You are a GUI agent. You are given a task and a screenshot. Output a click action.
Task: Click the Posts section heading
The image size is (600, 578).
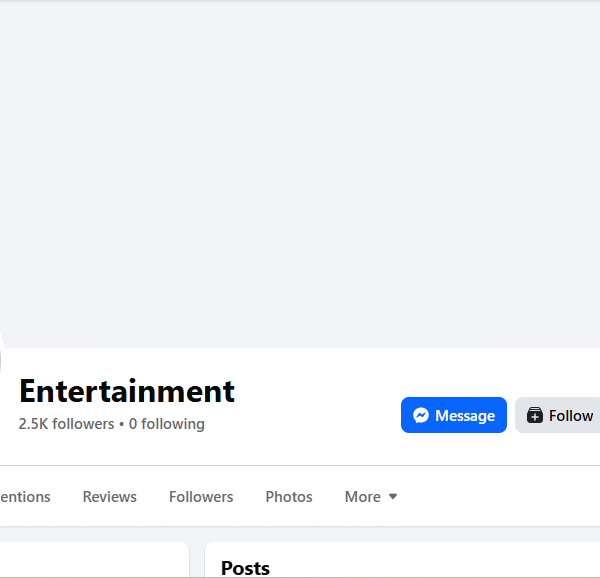click(x=245, y=568)
